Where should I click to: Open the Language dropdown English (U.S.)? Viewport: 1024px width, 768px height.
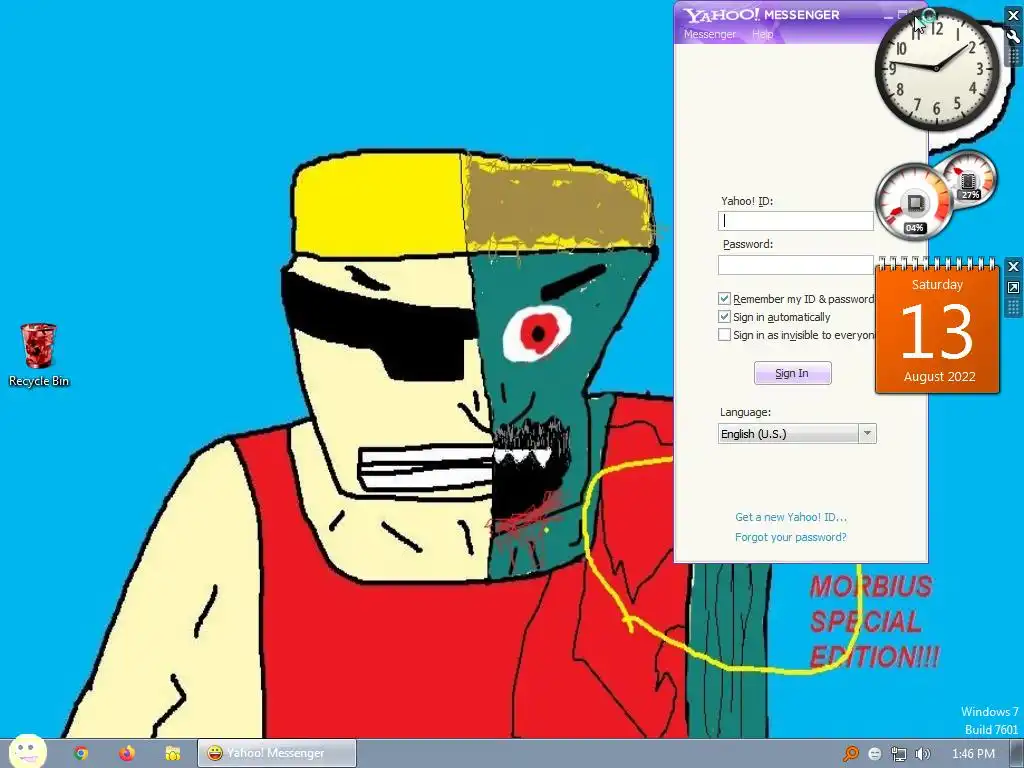797,434
